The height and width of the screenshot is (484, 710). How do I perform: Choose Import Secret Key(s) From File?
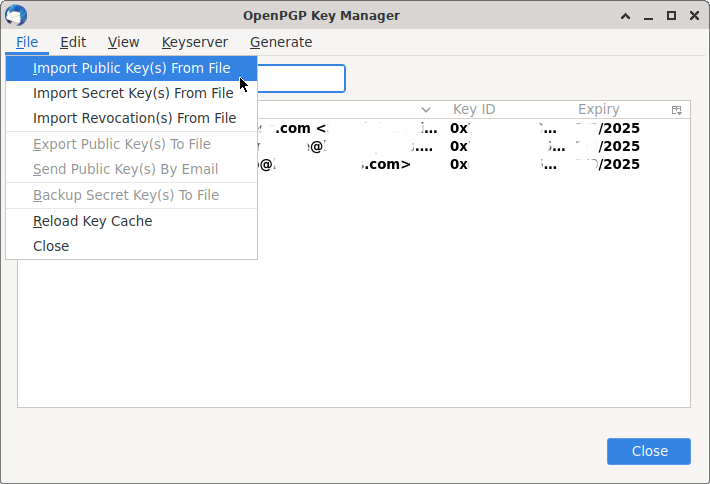click(x=133, y=93)
